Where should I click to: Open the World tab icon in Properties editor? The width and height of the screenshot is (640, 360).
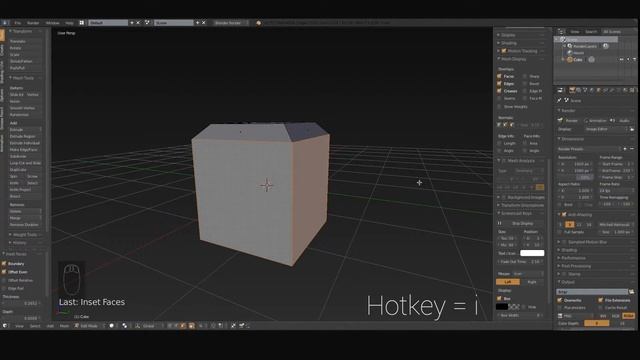592,90
